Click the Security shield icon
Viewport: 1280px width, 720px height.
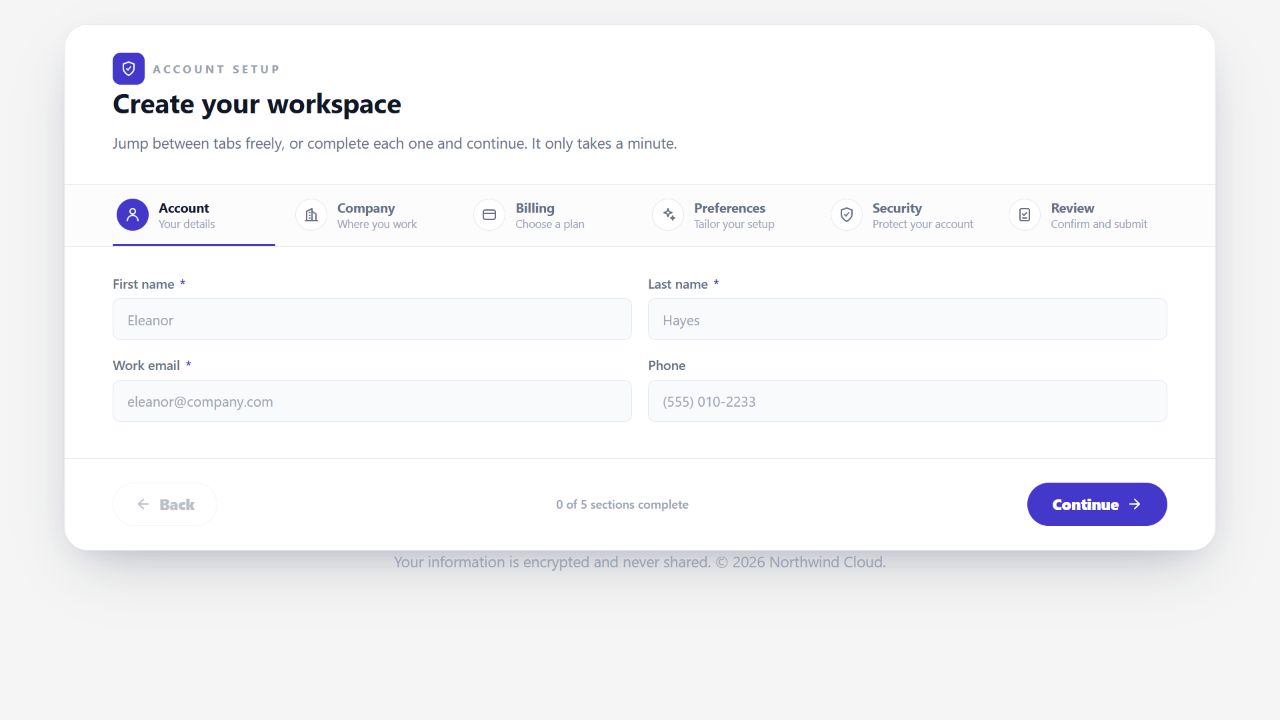(846, 215)
